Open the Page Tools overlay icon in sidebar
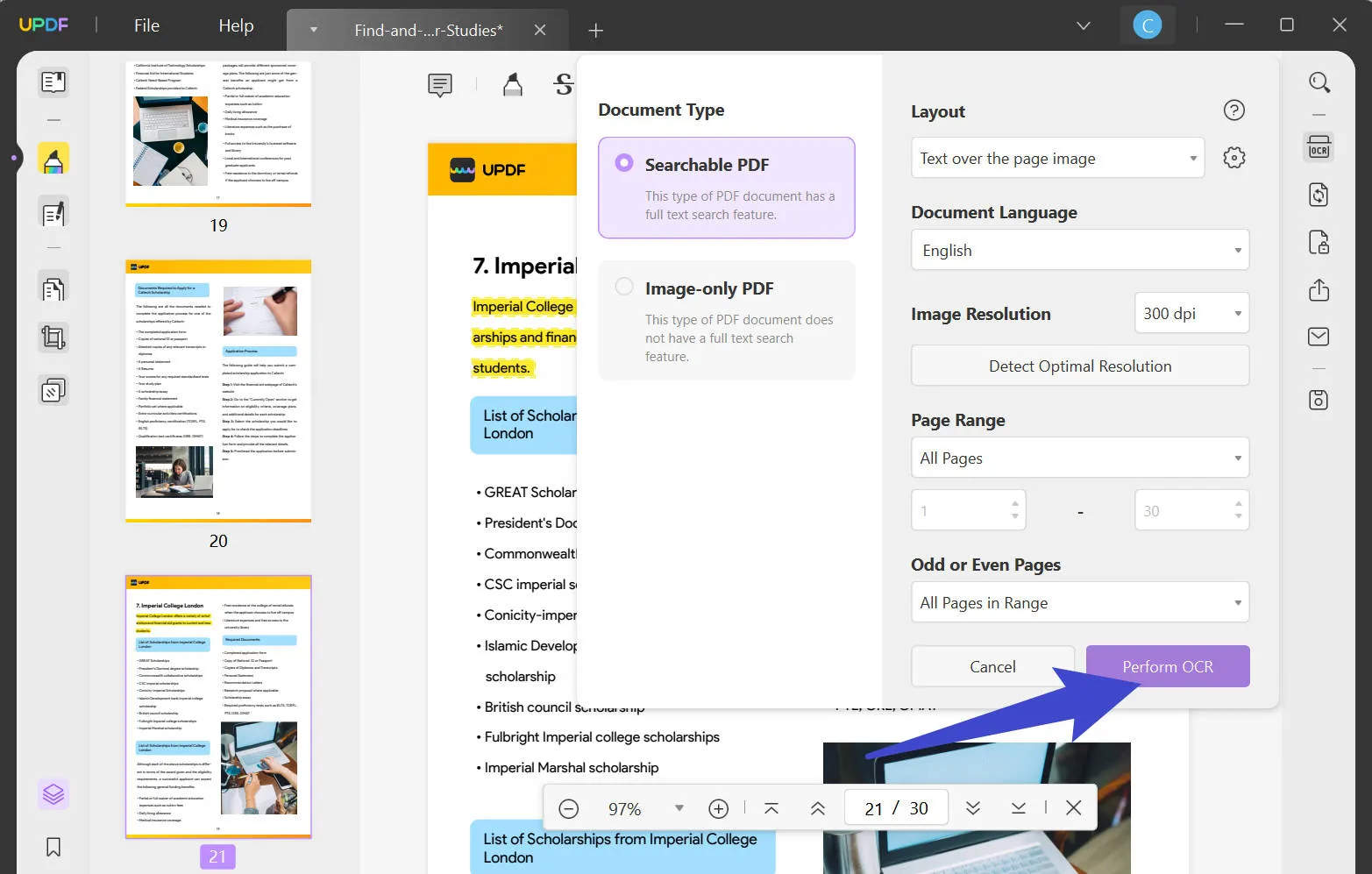Screen dimensions: 1372x874 tap(53, 389)
